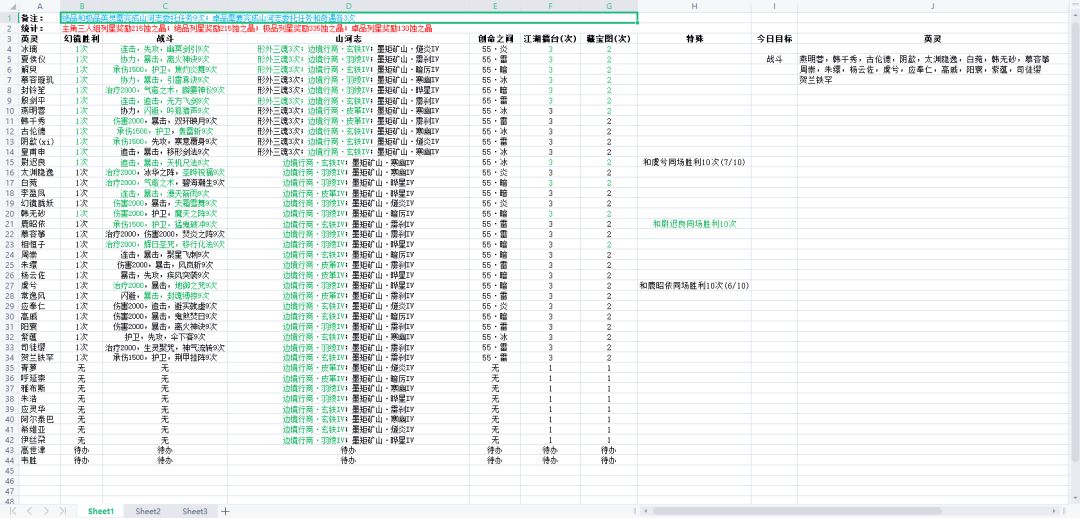1080x518 pixels.
Task: Select the 幻镜胜利 header cell
Action: [x=81, y=39]
